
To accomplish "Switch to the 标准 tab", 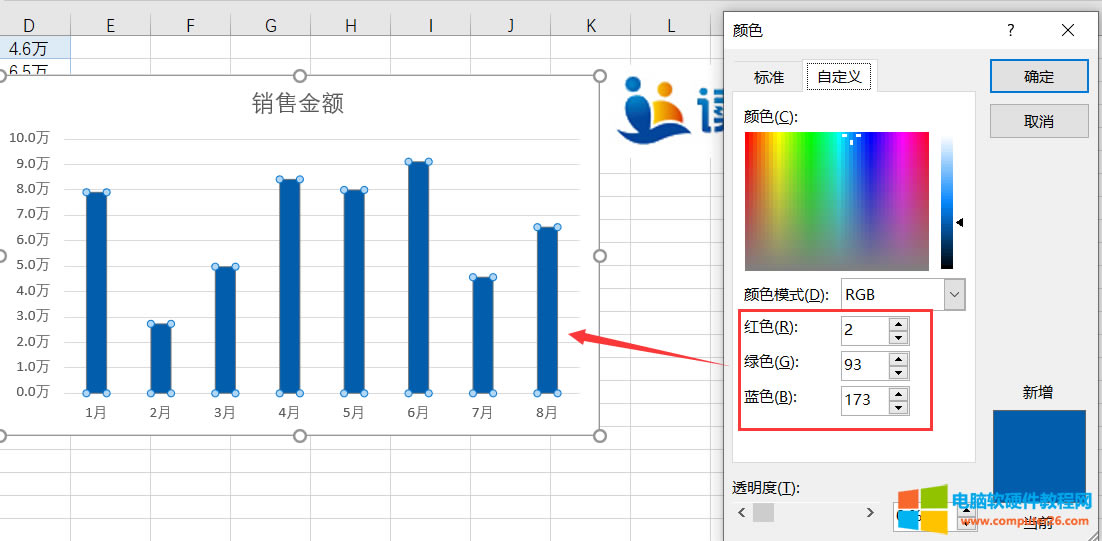I will pos(768,77).
